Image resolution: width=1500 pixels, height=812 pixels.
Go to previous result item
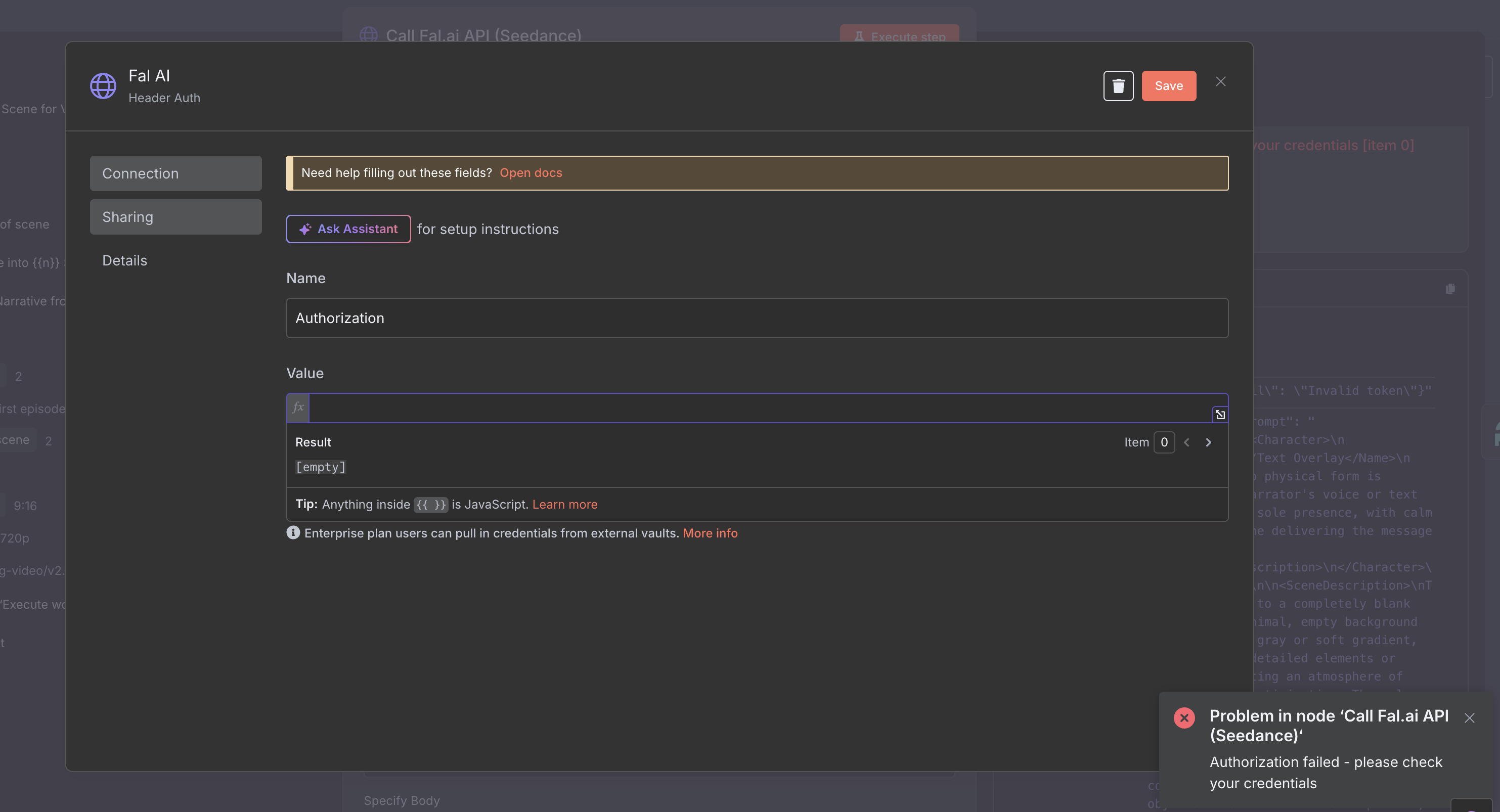[1186, 442]
